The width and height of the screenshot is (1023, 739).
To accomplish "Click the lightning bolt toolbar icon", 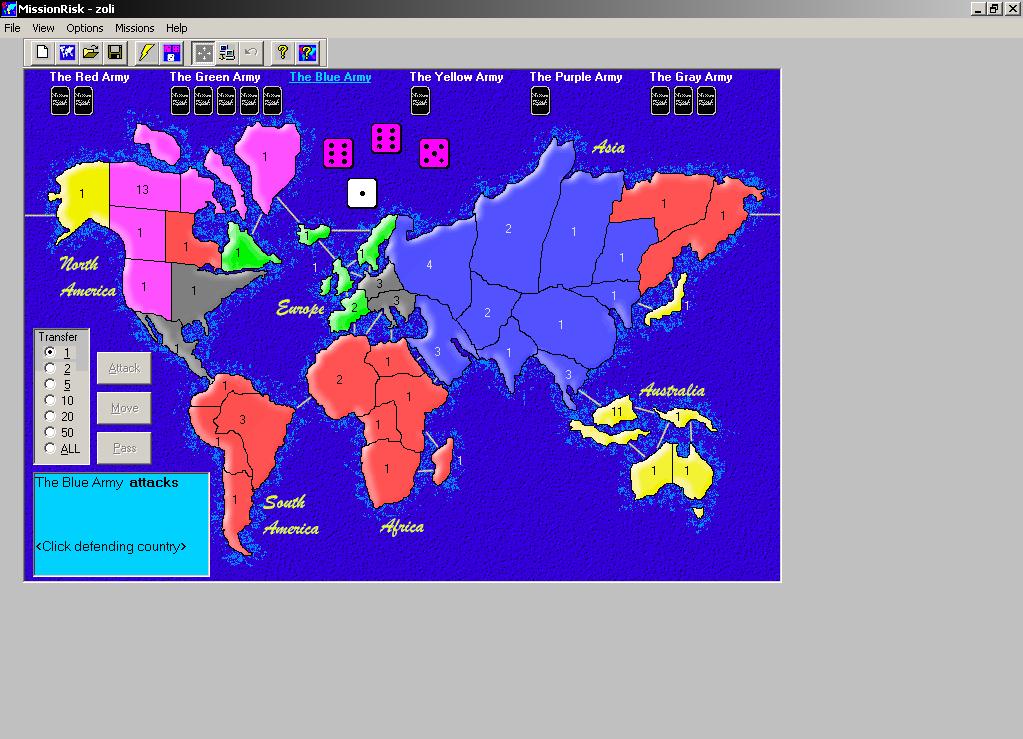I will [x=147, y=52].
